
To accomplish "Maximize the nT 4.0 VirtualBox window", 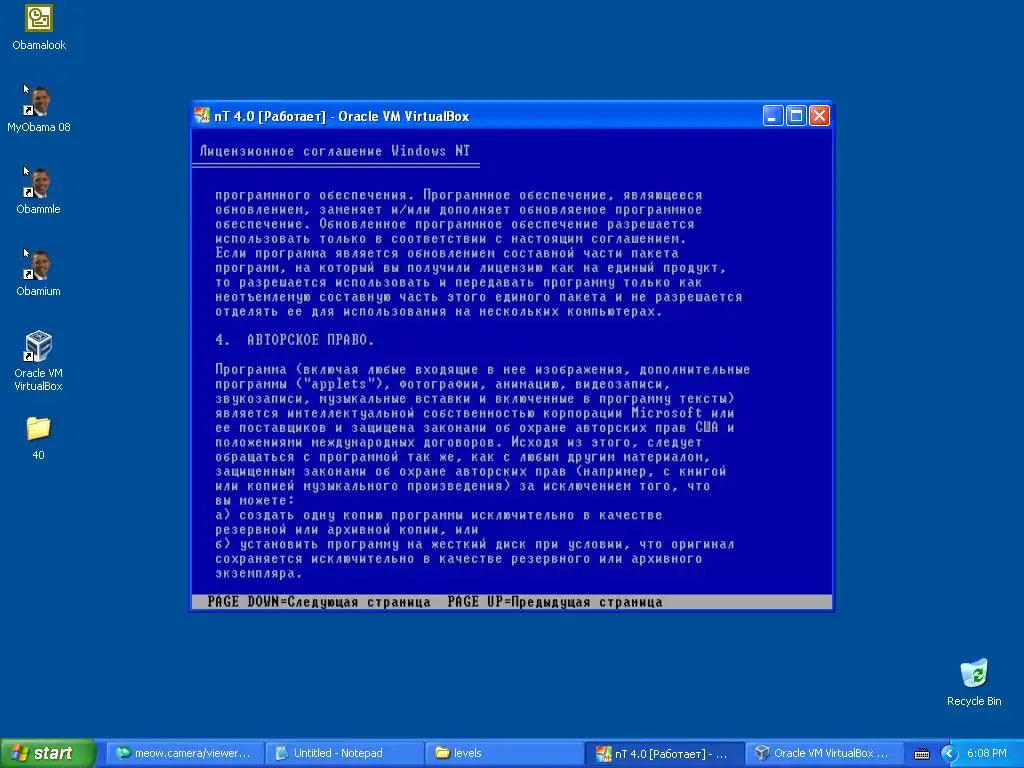I will click(796, 116).
